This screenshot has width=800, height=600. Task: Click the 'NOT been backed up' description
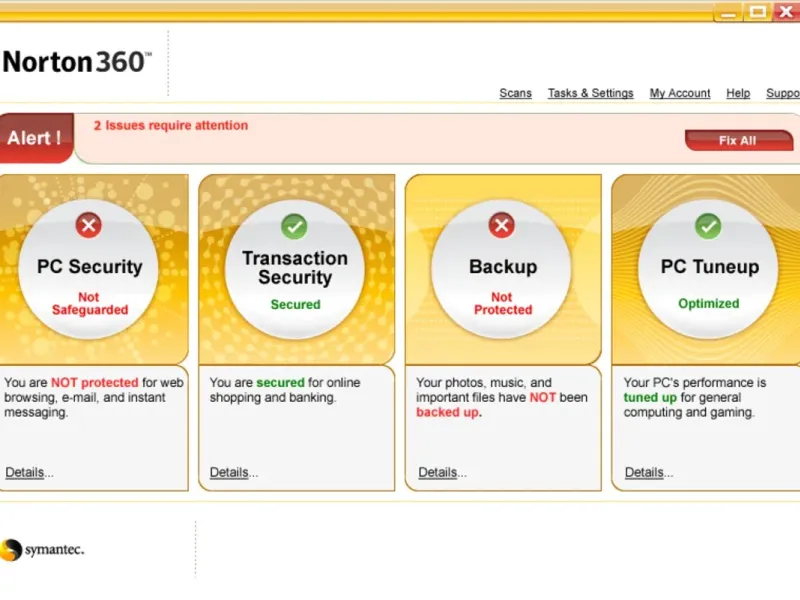click(x=502, y=397)
